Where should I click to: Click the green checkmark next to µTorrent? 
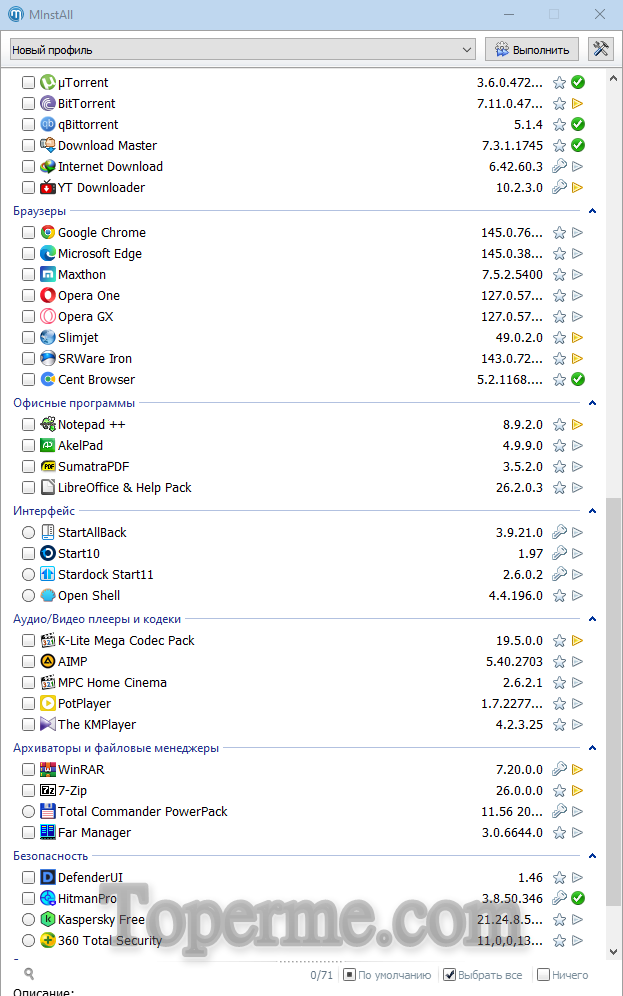[578, 83]
